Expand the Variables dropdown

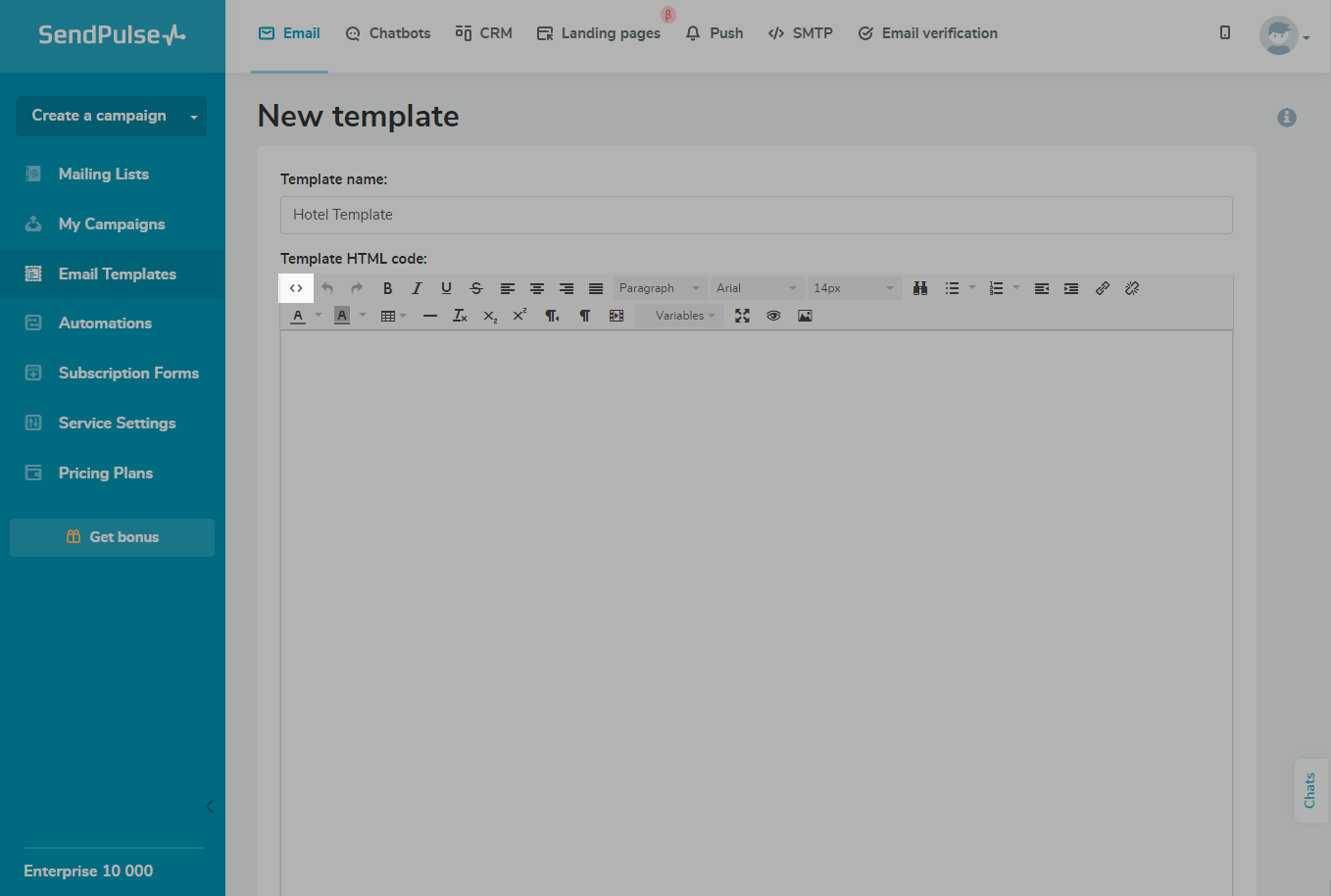[x=683, y=316]
